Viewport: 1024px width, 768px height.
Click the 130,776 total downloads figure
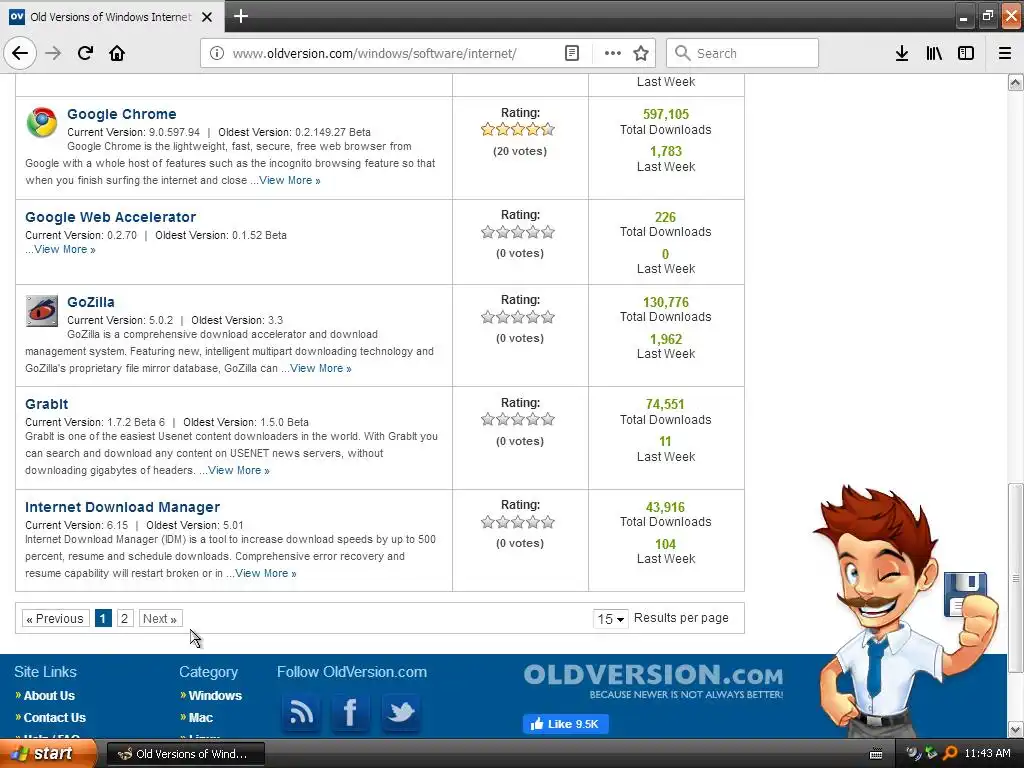pyautogui.click(x=665, y=302)
